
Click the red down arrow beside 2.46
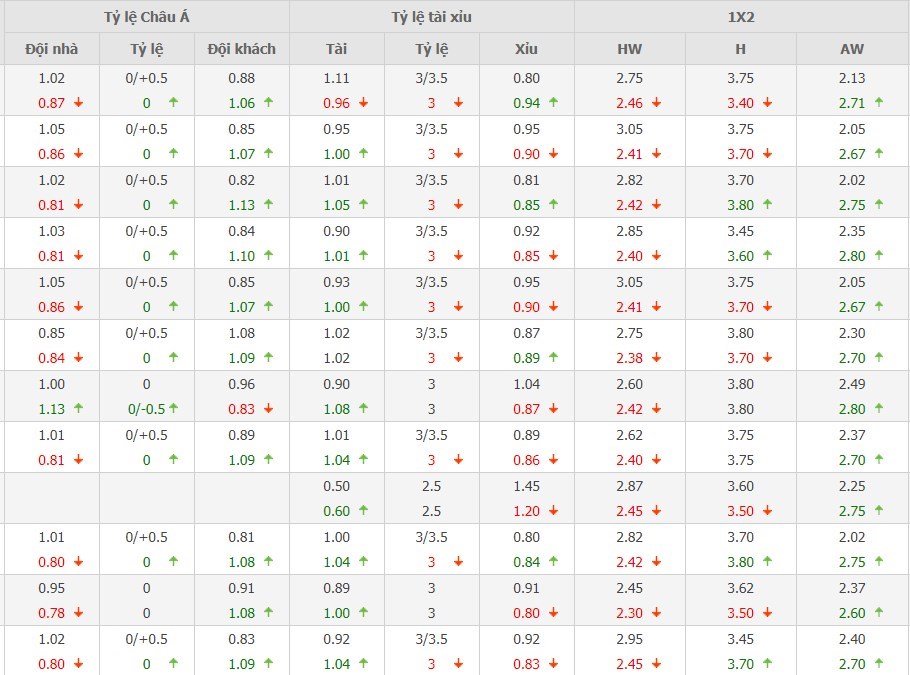click(656, 103)
